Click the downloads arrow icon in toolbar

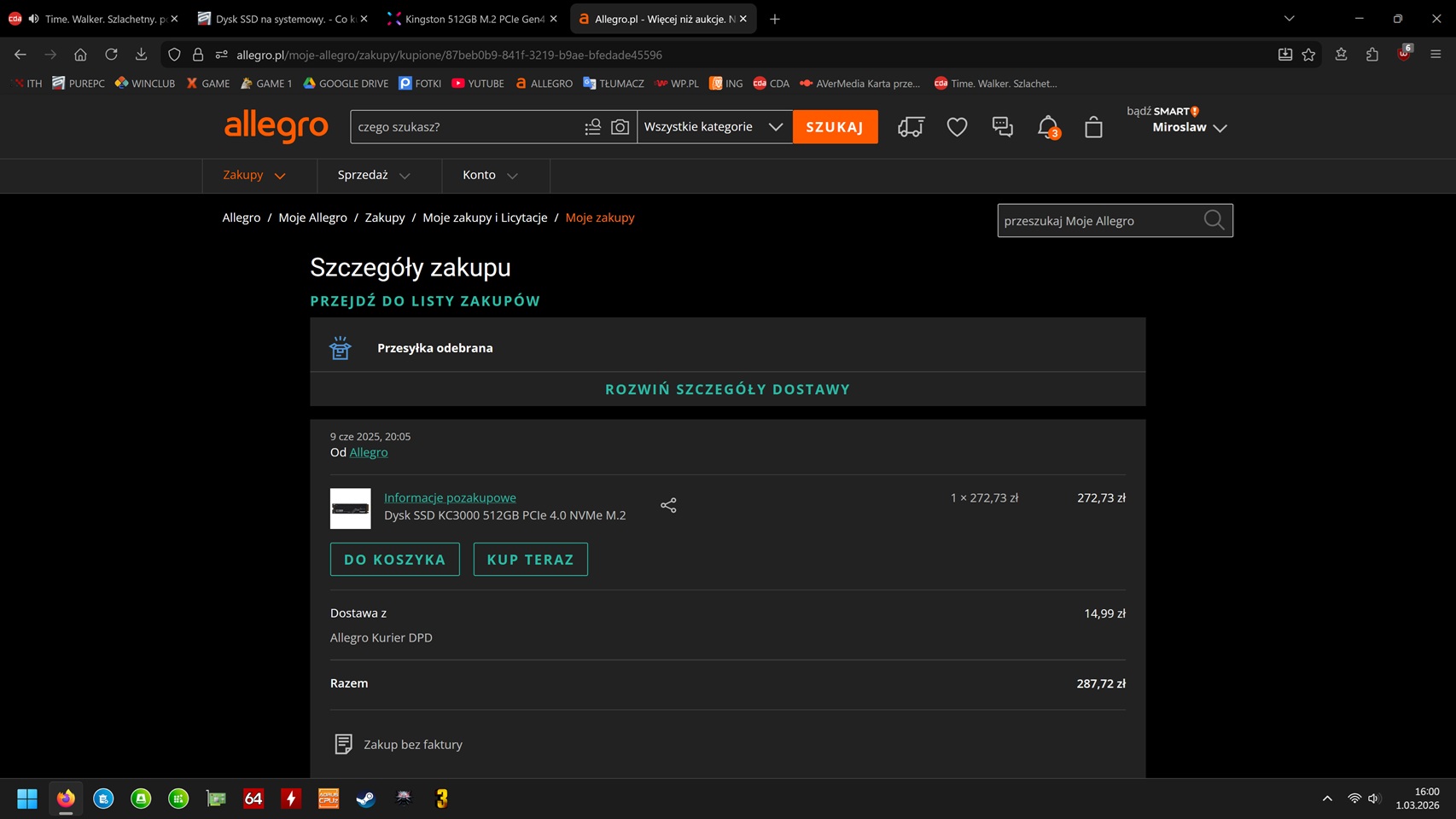pos(141,55)
